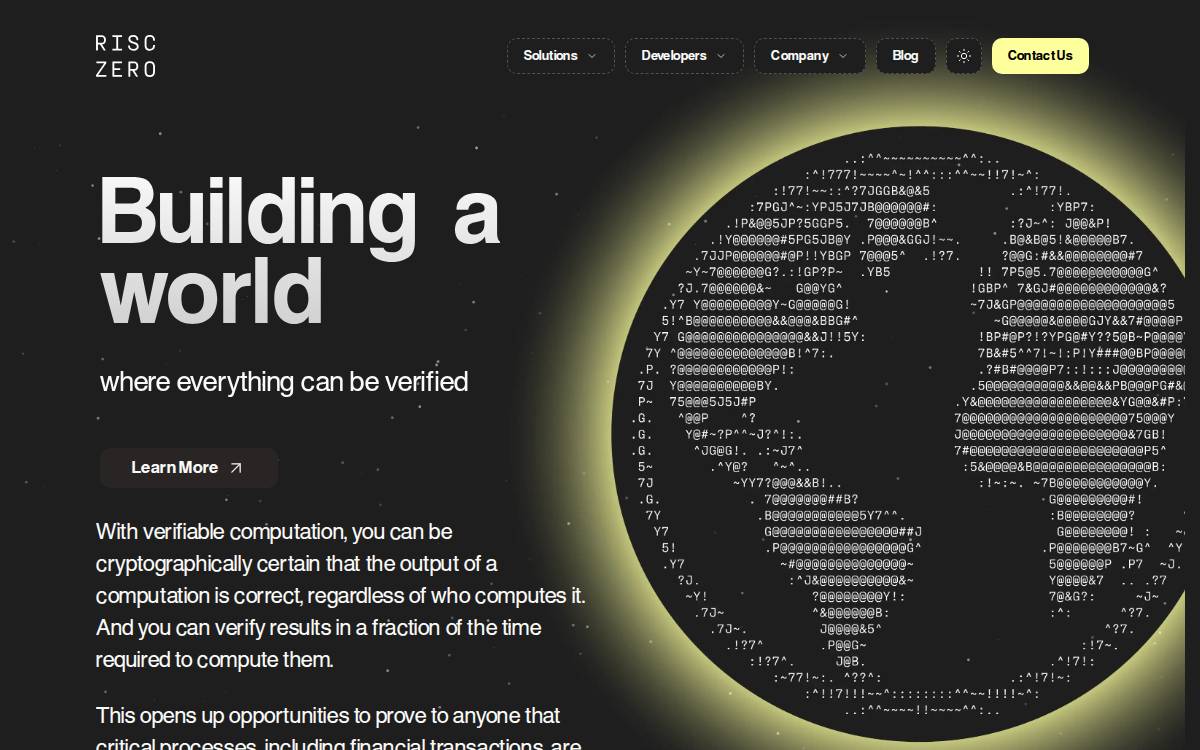The height and width of the screenshot is (750, 1200).
Task: Open the RISC ZERO logo home link
Action: pyautogui.click(x=126, y=56)
